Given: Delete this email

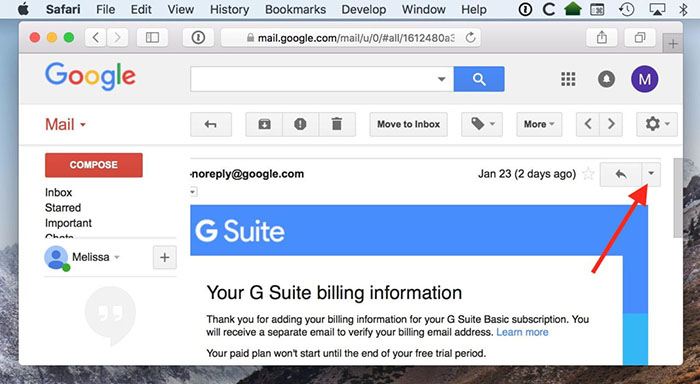Looking at the screenshot, I should click(337, 124).
